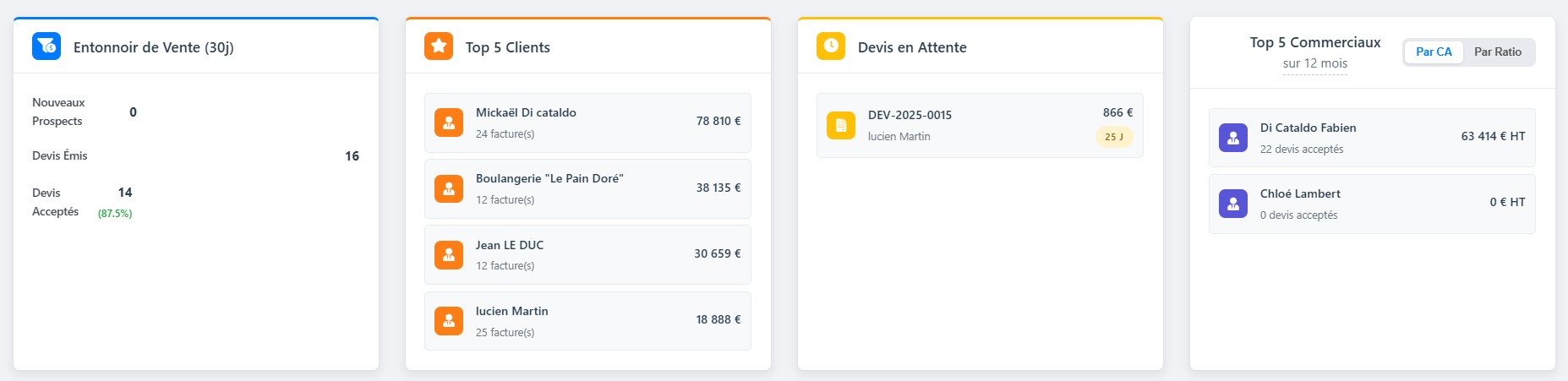
Task: Click the 78 810 € amount
Action: (x=718, y=121)
